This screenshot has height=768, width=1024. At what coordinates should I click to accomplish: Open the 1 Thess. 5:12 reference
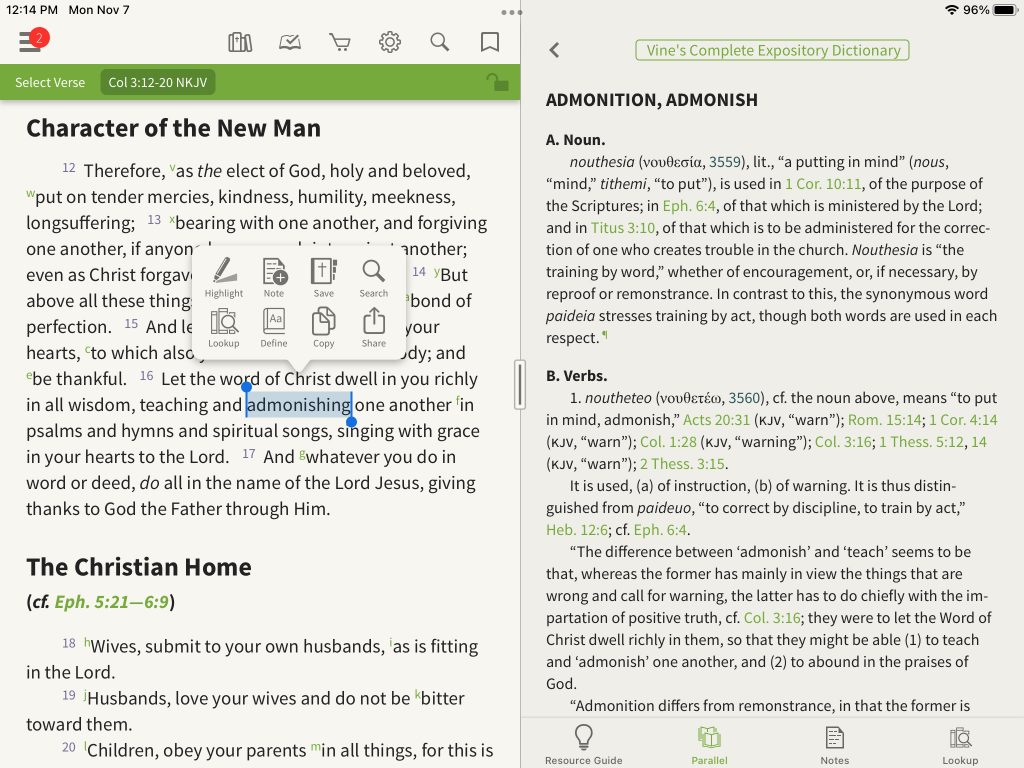point(921,442)
